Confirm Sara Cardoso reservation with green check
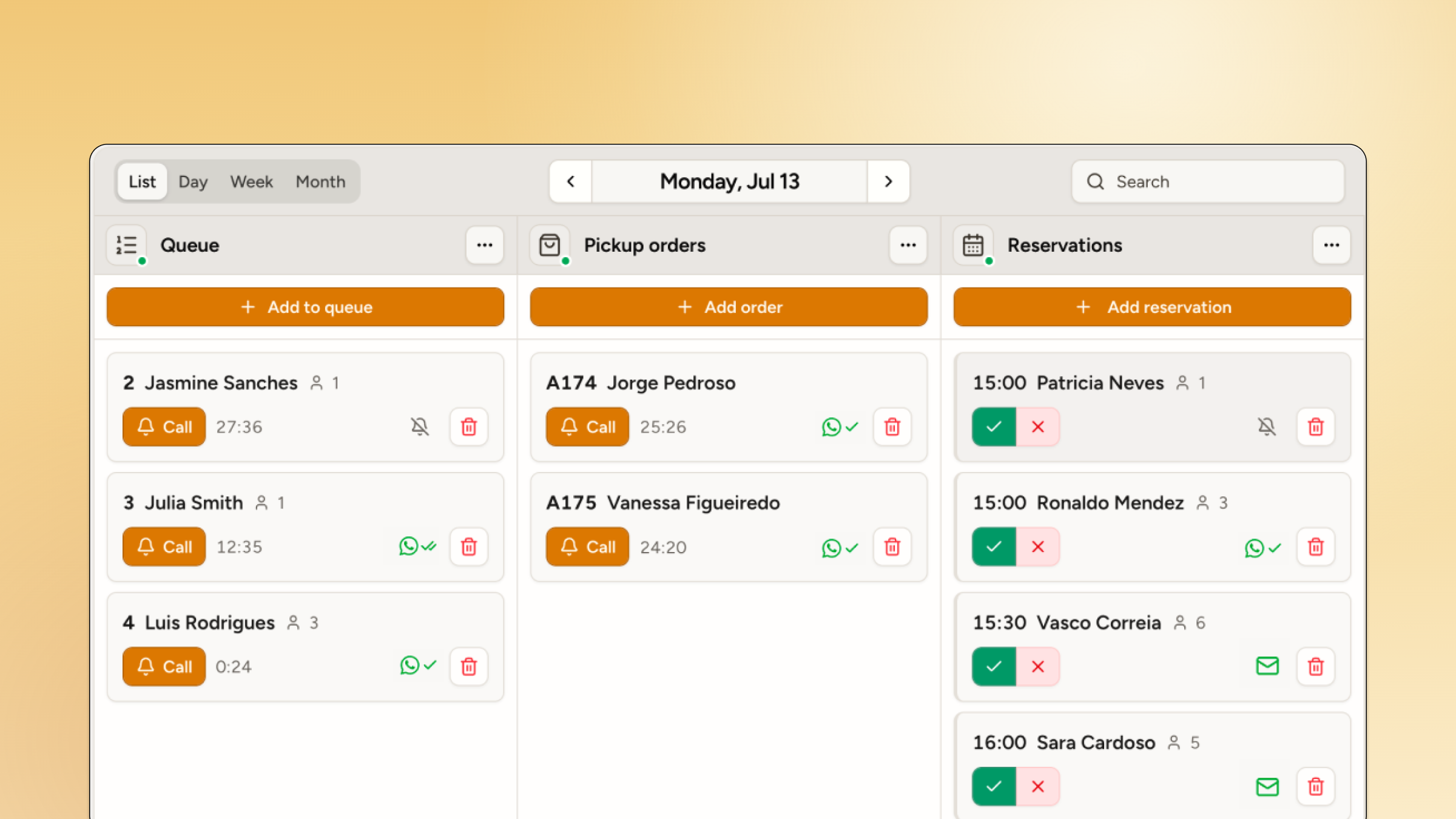 (x=994, y=786)
